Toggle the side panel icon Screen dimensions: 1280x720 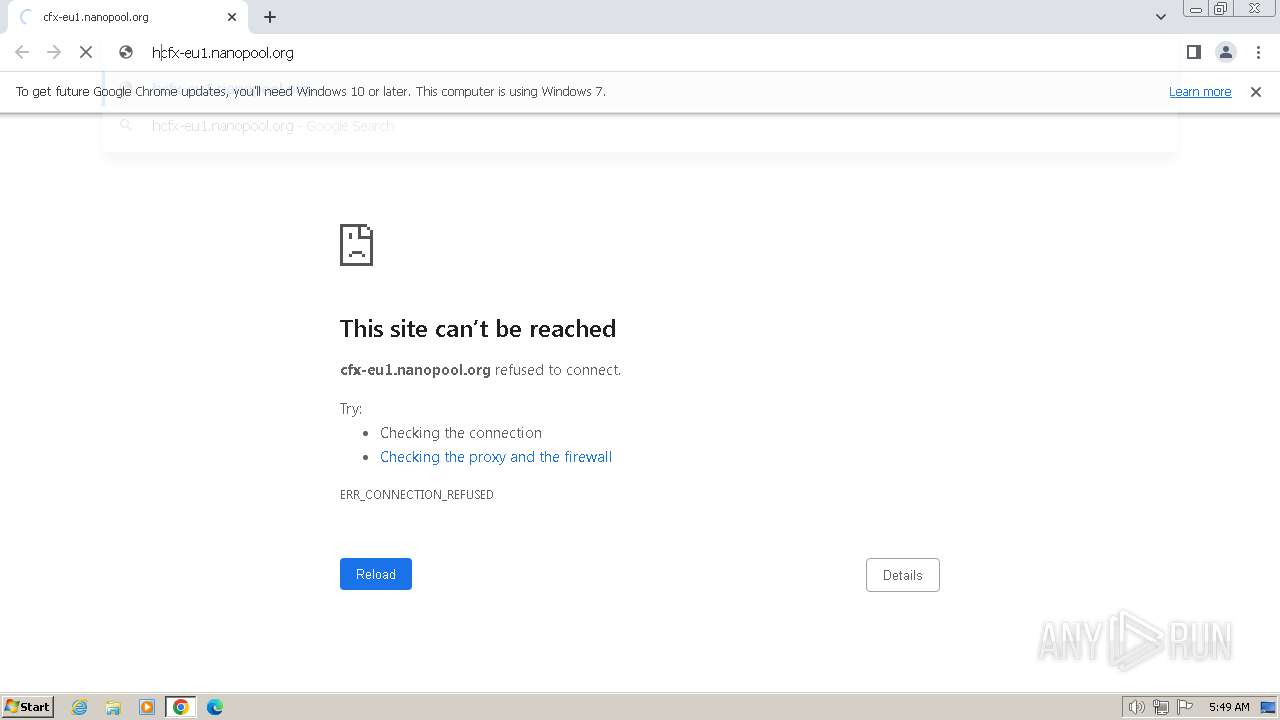pyautogui.click(x=1193, y=52)
